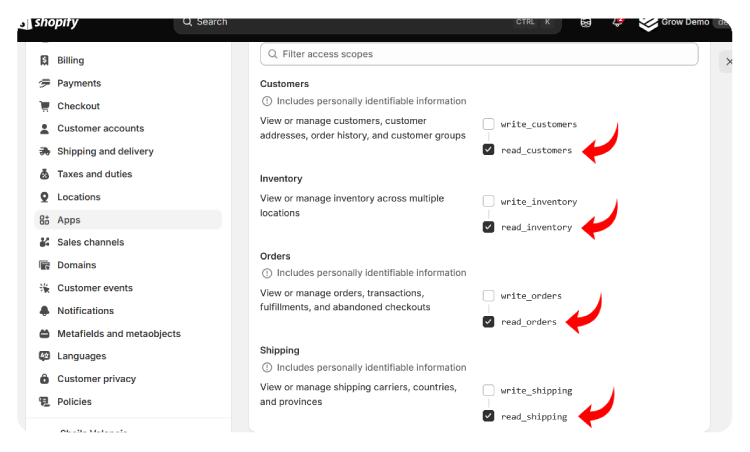The width and height of the screenshot is (750, 452).
Task: Click the Grow Demo store name
Action: [x=685, y=22]
